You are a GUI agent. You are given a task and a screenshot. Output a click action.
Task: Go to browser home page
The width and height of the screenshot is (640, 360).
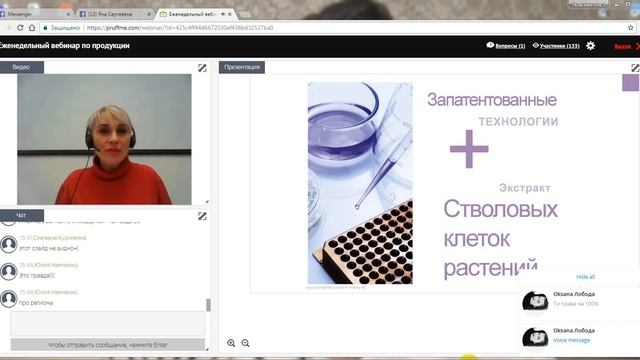tap(32, 28)
